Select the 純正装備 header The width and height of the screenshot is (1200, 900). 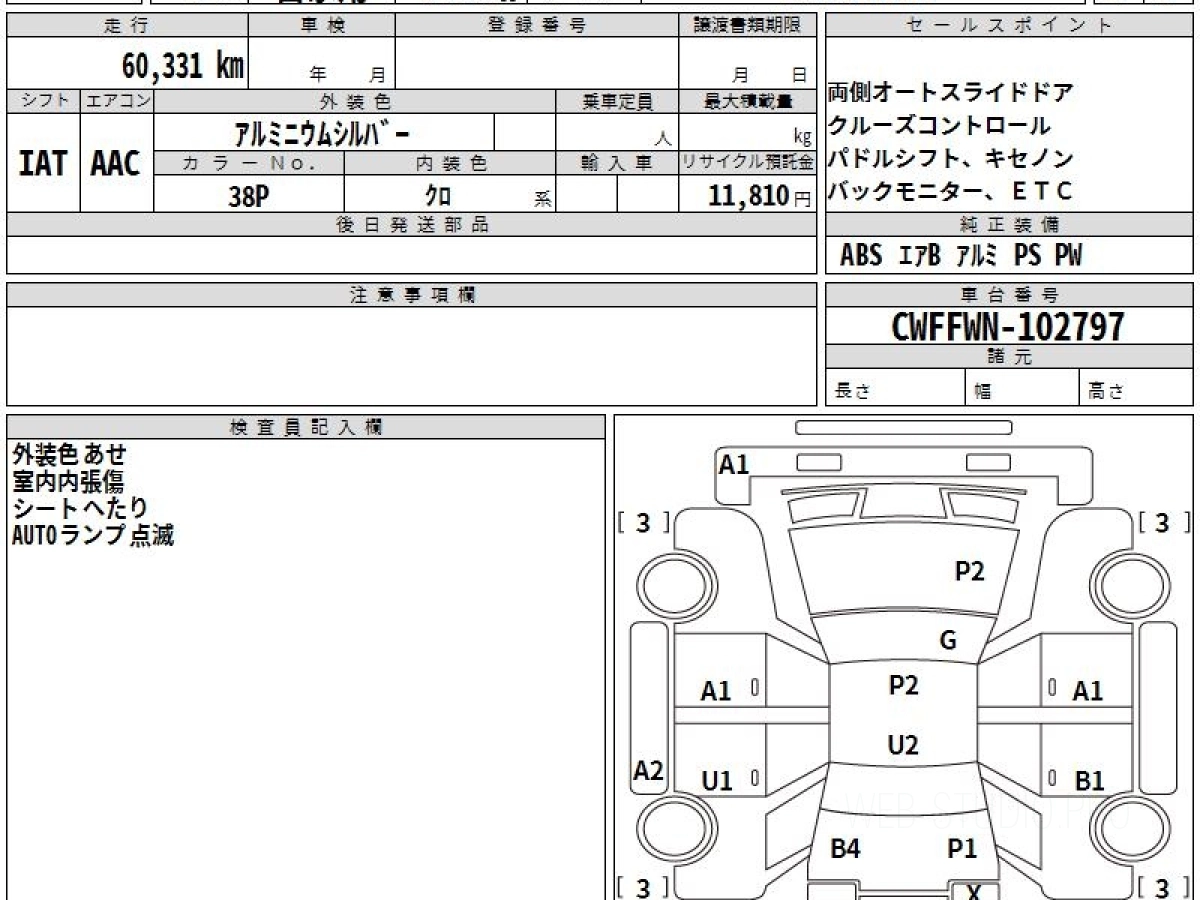click(x=1010, y=225)
